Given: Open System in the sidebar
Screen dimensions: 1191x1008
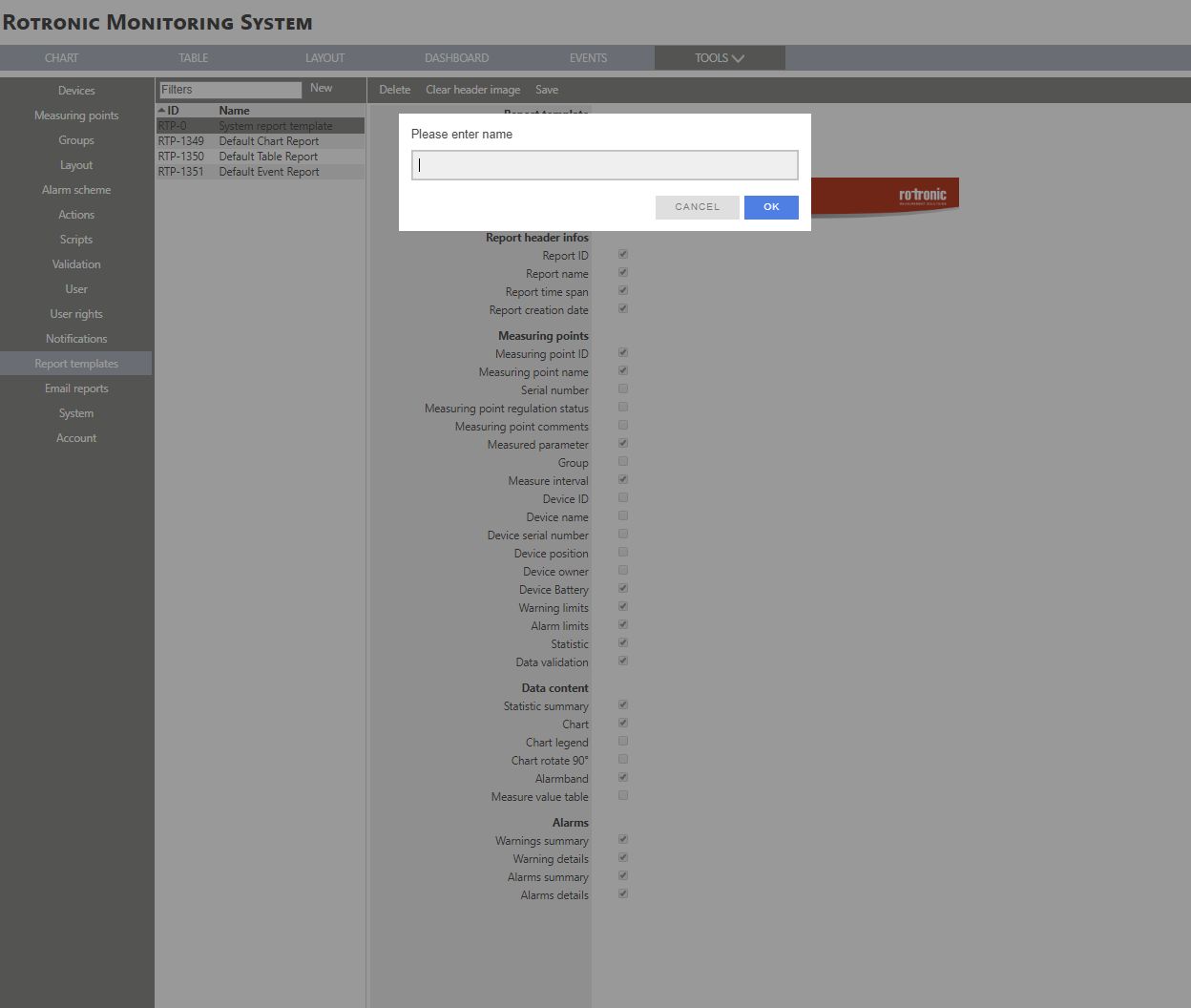Looking at the screenshot, I should [x=76, y=413].
